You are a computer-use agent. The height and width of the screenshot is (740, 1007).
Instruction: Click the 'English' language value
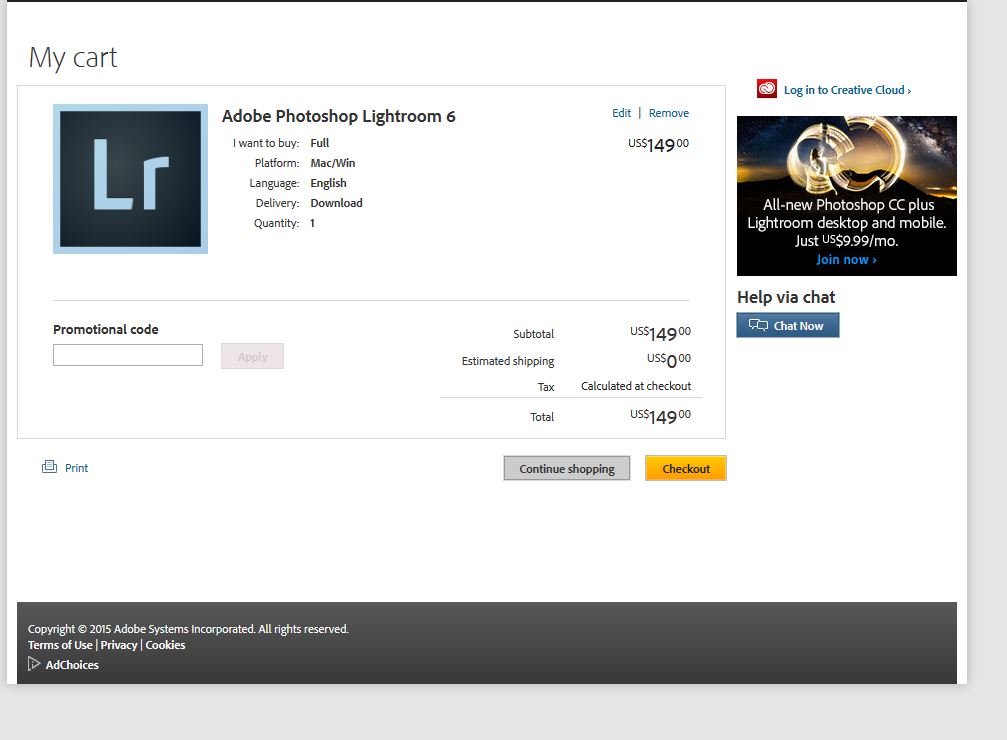pyautogui.click(x=328, y=183)
